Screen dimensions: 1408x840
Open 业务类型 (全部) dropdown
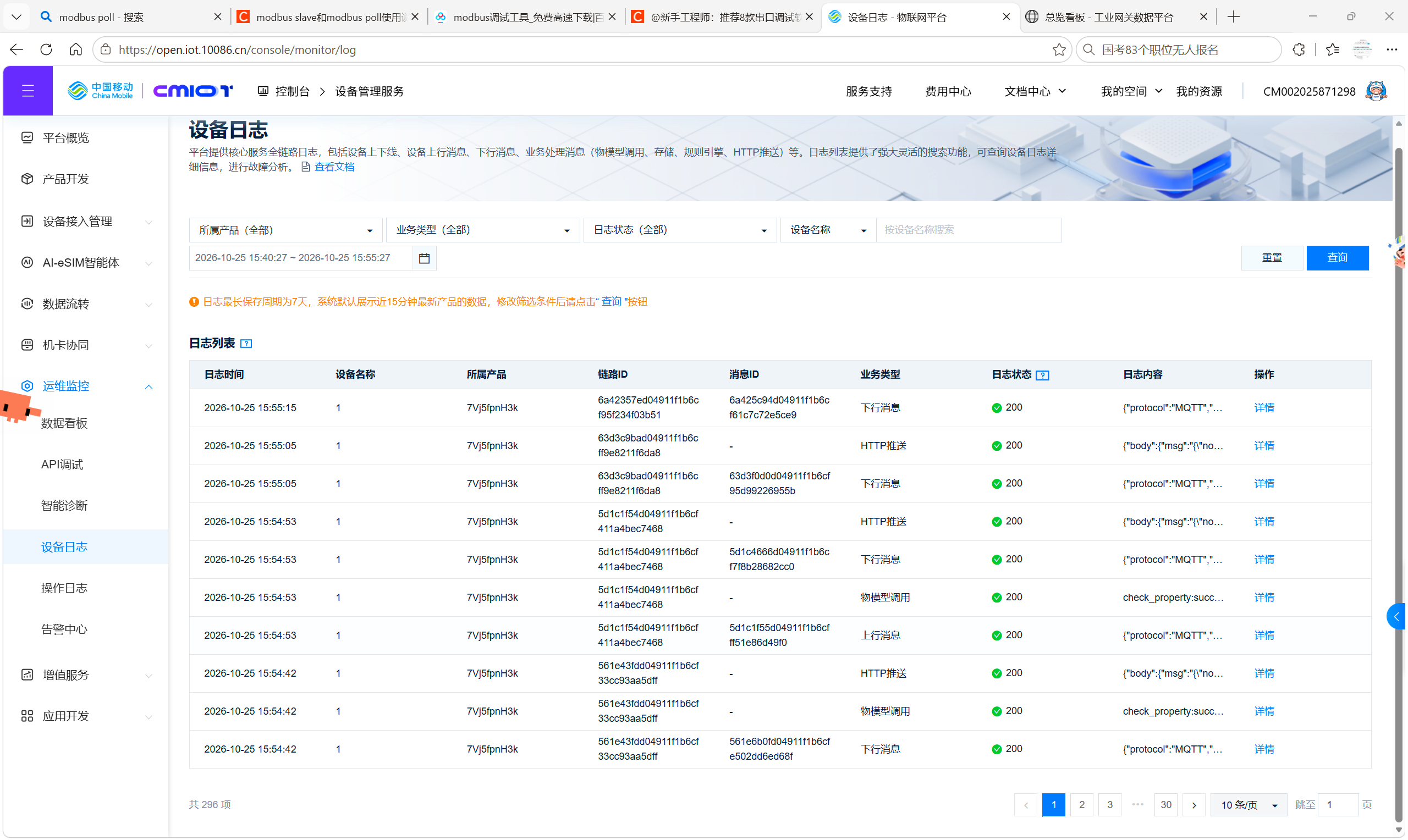point(483,230)
